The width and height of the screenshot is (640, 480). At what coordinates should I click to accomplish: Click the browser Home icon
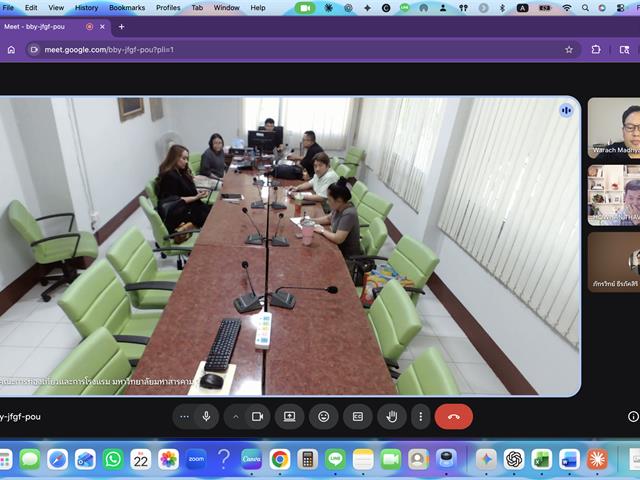click(11, 49)
